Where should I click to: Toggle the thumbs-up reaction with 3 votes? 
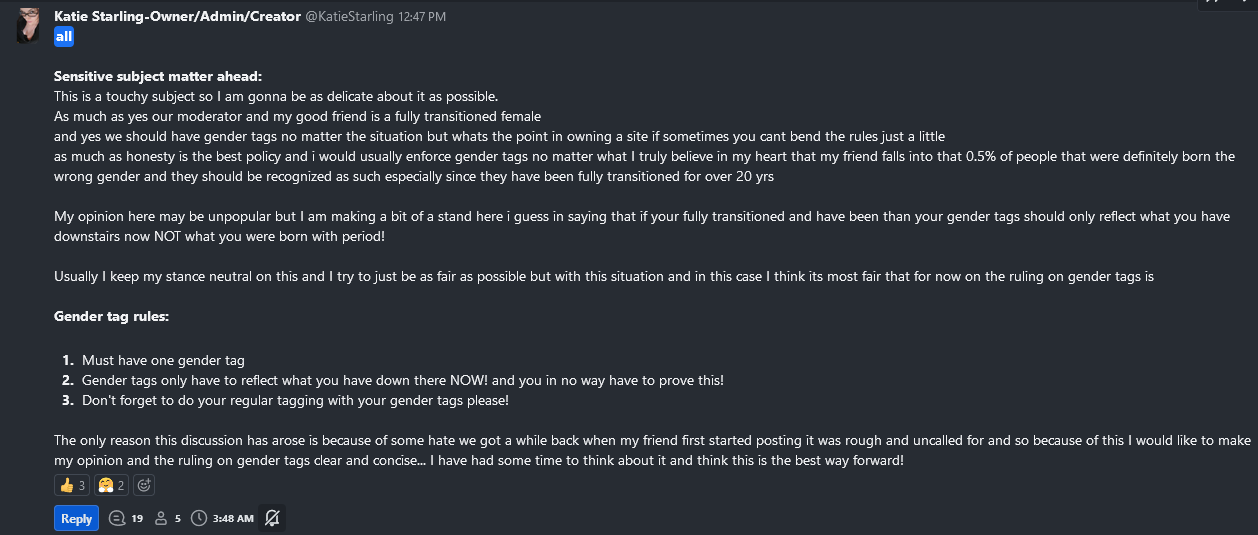73,486
